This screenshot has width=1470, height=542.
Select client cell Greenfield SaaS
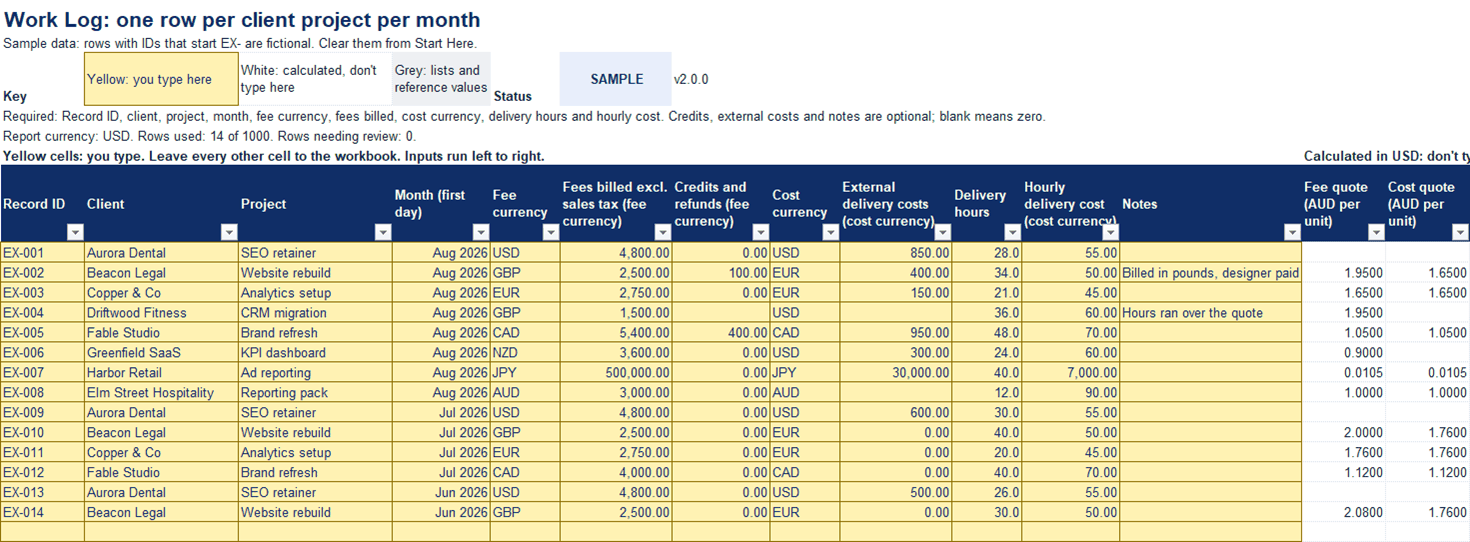pyautogui.click(x=161, y=353)
